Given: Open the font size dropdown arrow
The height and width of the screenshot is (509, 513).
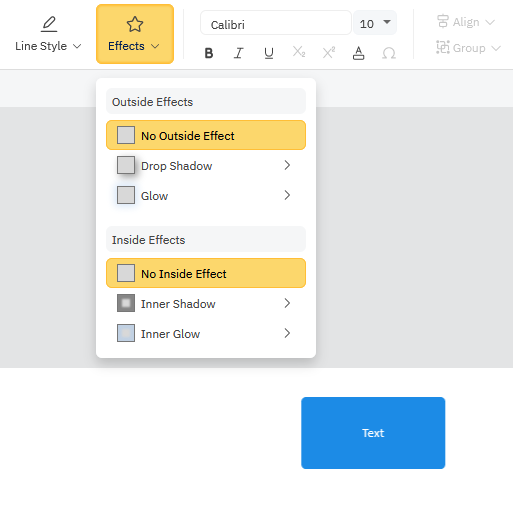Looking at the screenshot, I should (387, 22).
